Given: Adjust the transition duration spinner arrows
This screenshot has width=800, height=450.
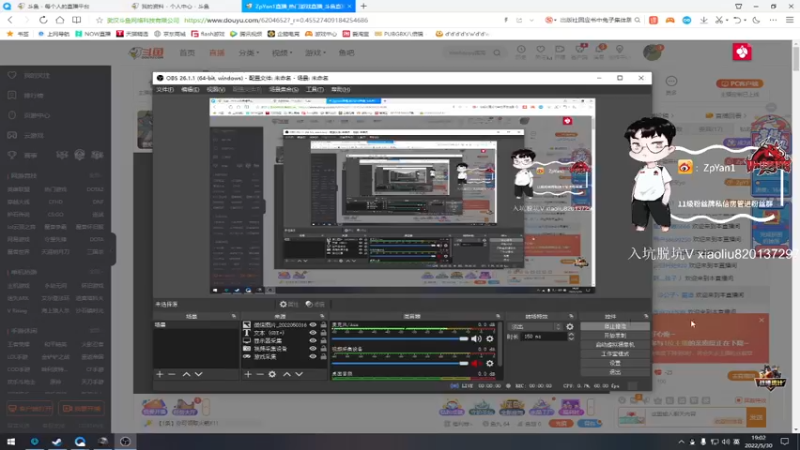Looking at the screenshot, I should point(571,337).
